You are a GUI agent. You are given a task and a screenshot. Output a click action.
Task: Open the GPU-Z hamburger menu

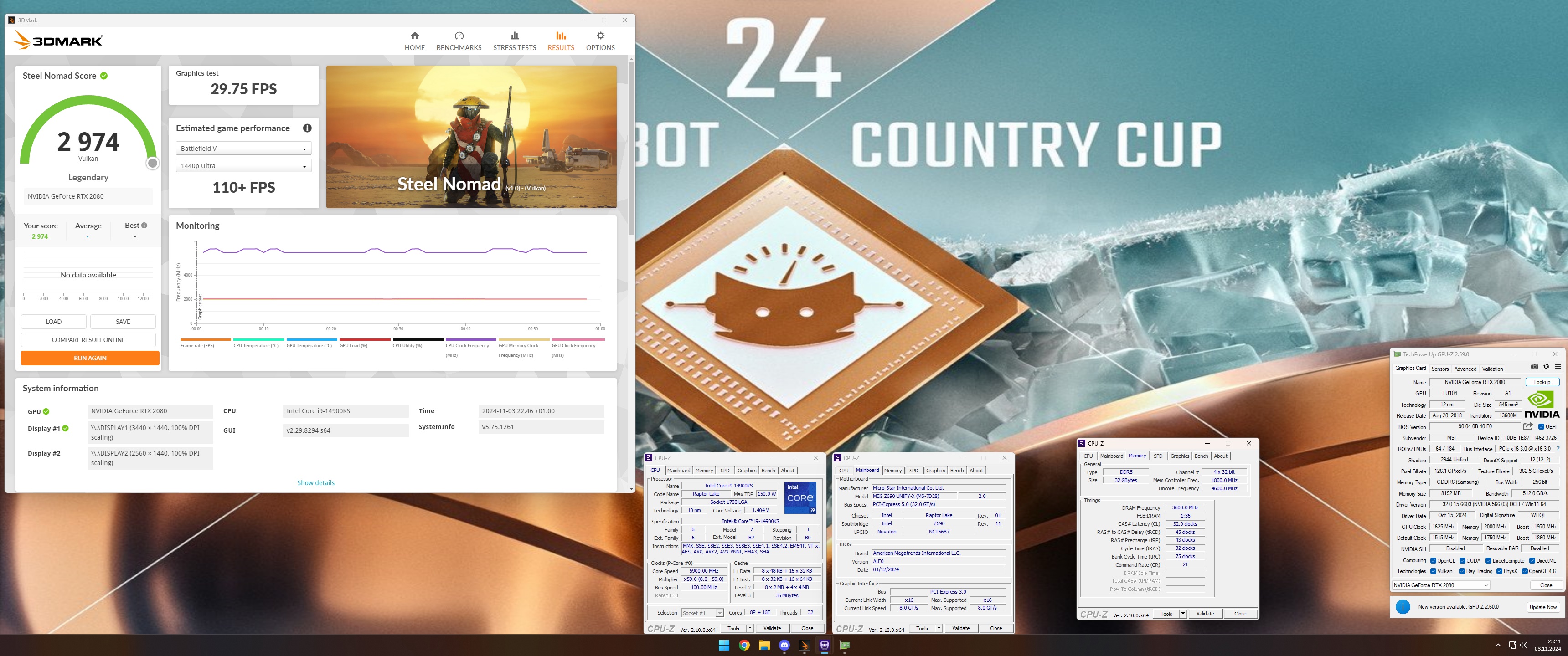coord(1558,366)
